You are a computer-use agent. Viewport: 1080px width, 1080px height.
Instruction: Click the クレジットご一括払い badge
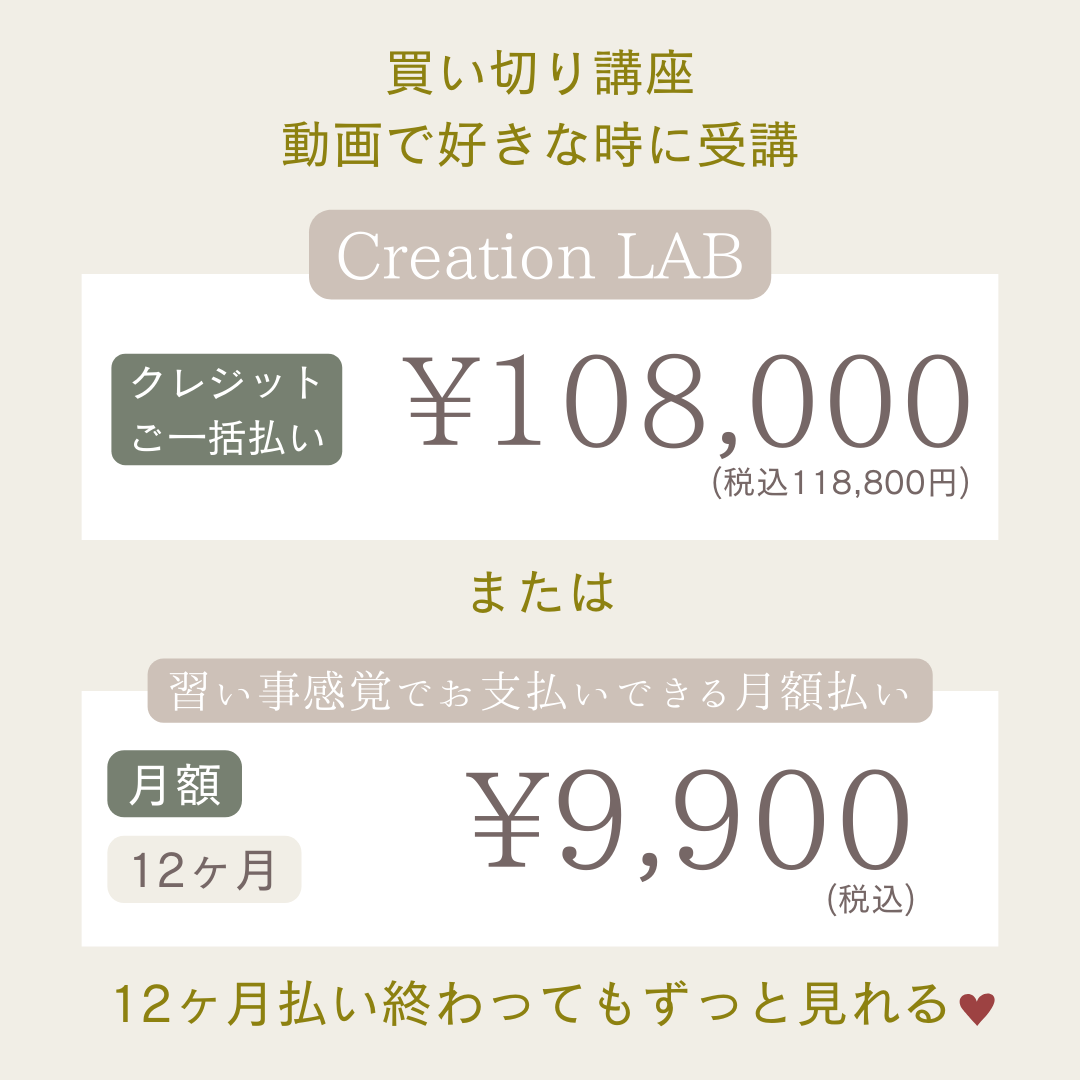227,409
